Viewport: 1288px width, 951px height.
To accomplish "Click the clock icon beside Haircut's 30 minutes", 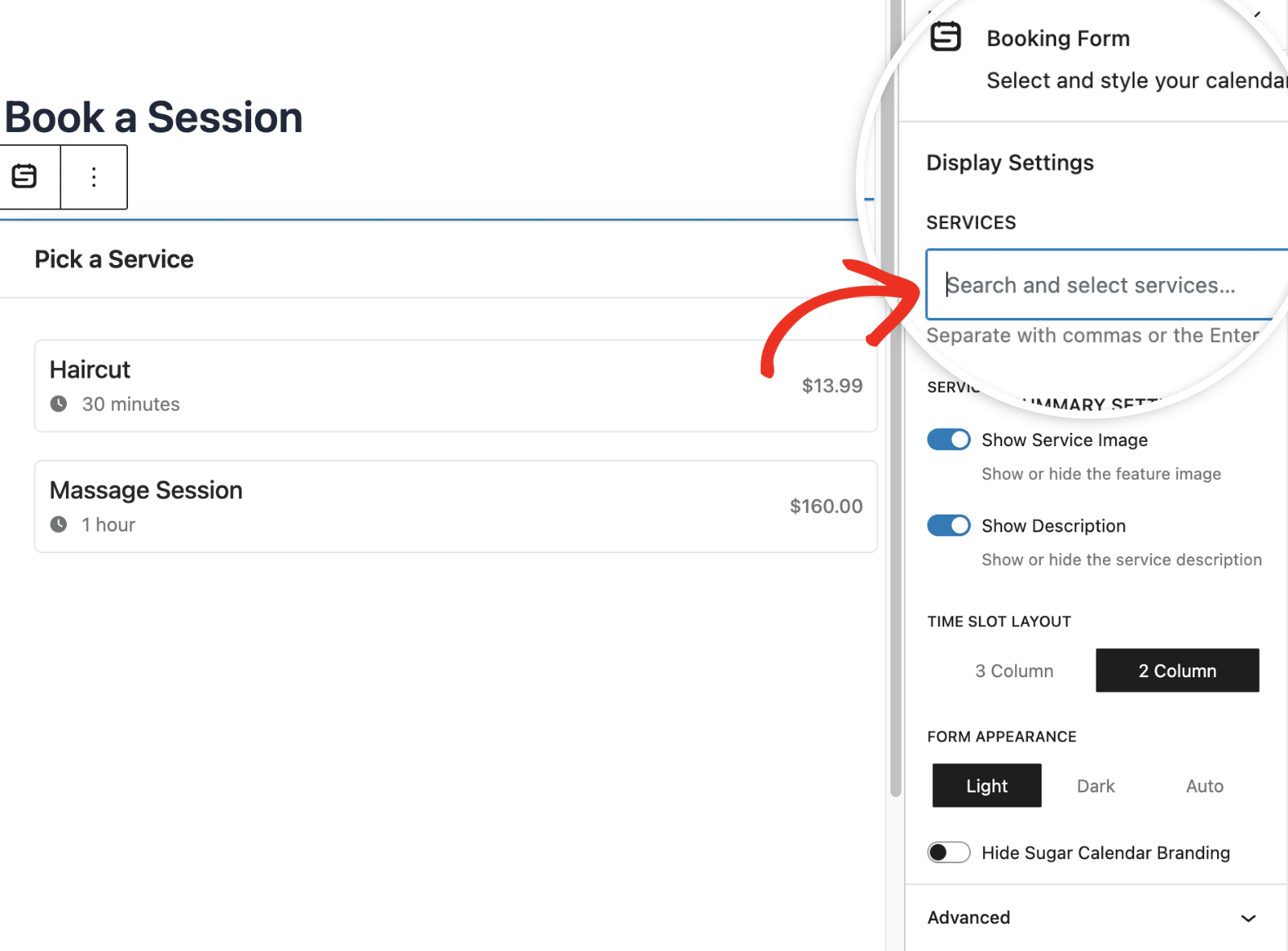I will [x=60, y=404].
